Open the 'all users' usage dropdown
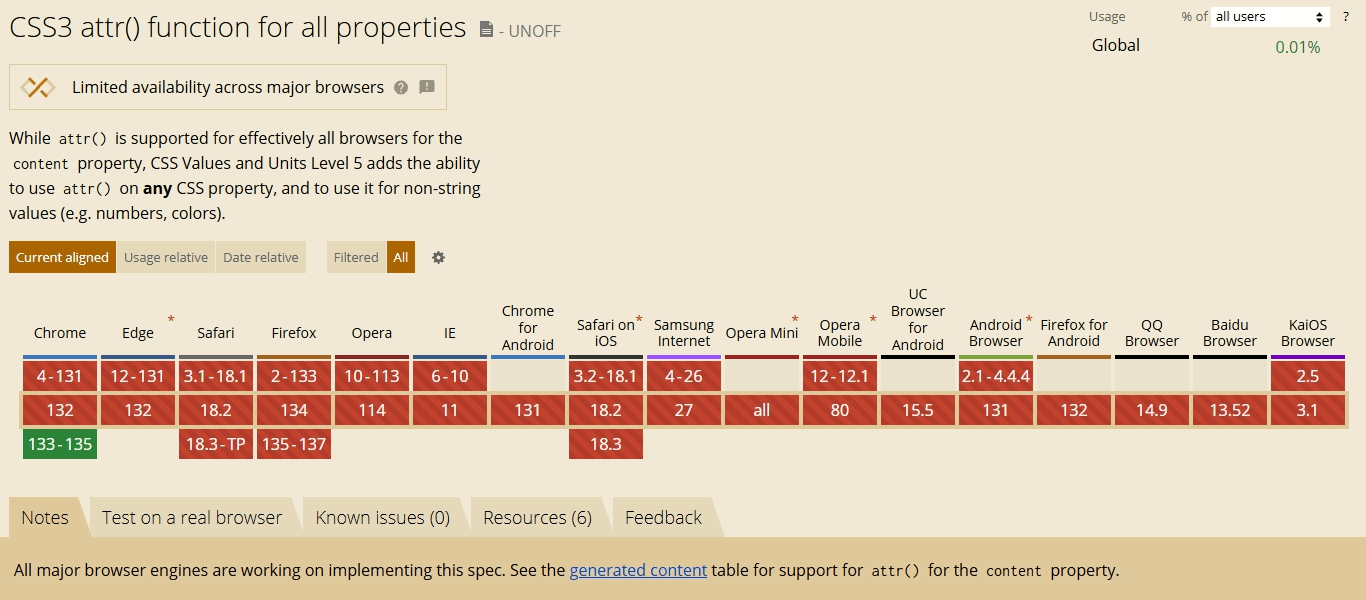Screen dimensions: 1366x600 [1269, 17]
